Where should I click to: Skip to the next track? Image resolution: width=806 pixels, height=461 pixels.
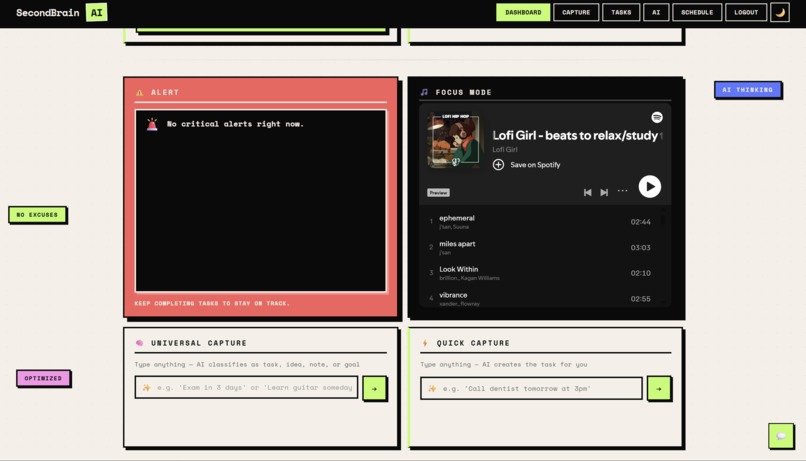tap(604, 192)
